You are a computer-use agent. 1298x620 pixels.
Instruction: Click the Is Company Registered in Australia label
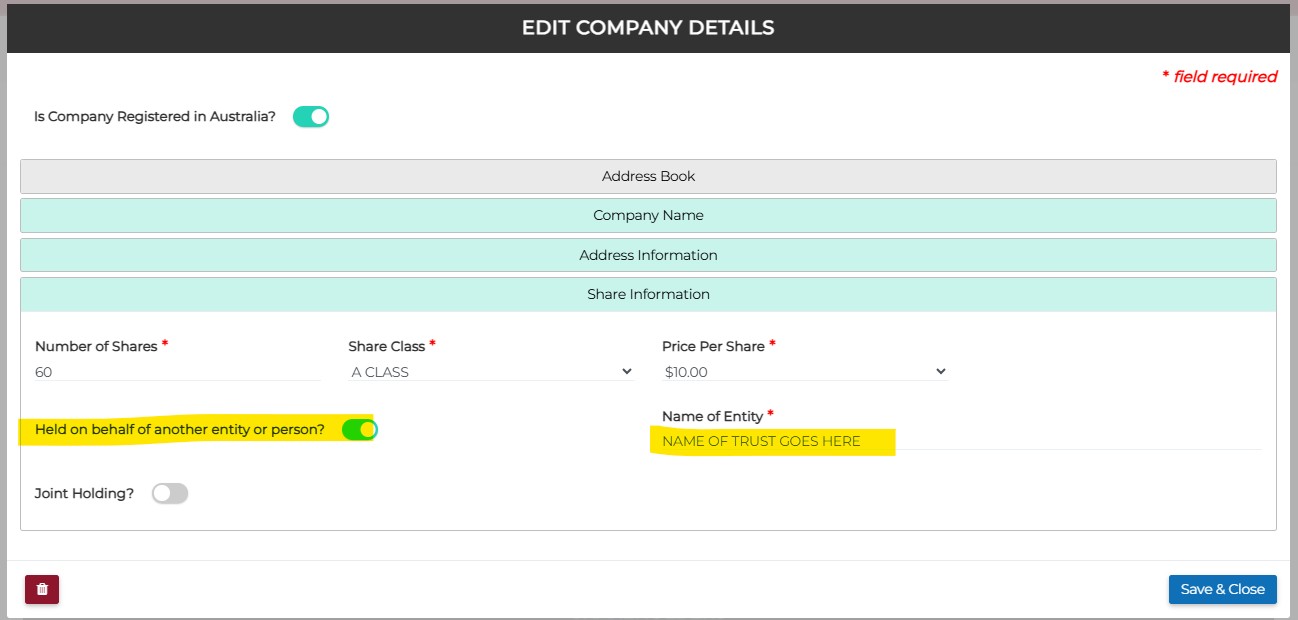click(155, 117)
